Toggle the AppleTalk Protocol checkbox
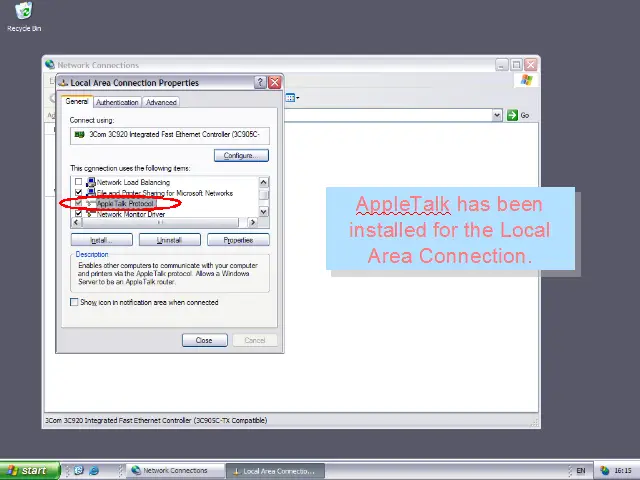The image size is (640, 480). click(x=78, y=203)
